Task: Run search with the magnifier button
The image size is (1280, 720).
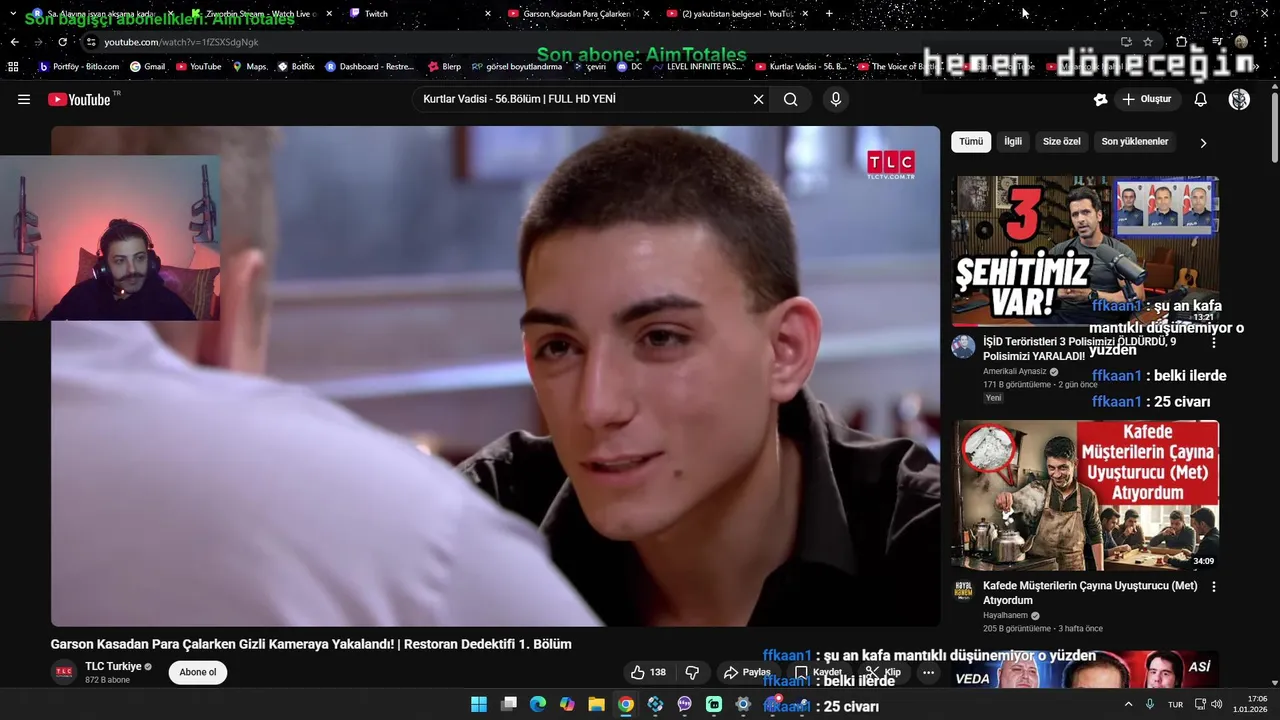Action: tap(791, 99)
